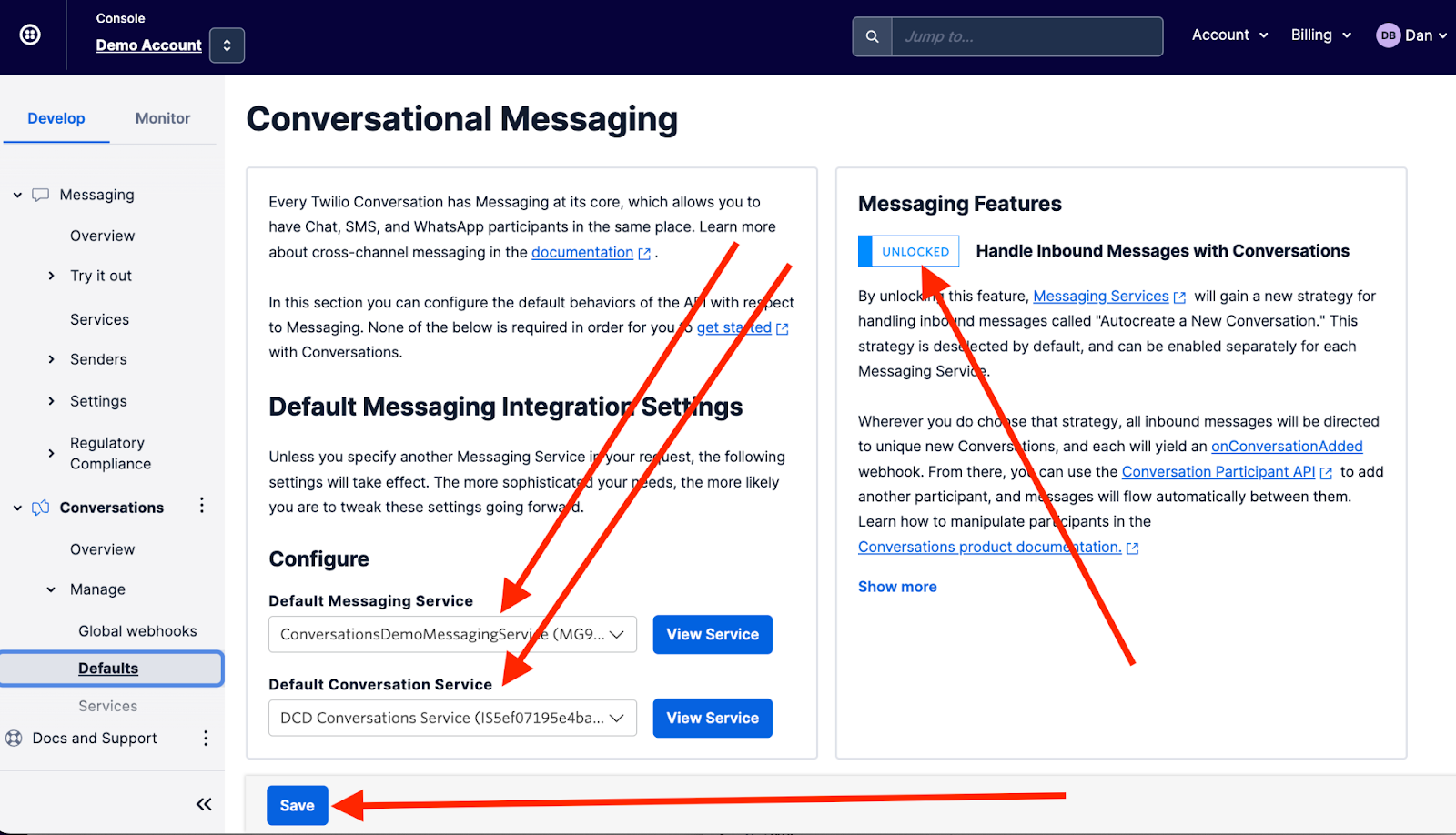
Task: Open the Docs and Support three-dot menu
Action: tap(206, 739)
